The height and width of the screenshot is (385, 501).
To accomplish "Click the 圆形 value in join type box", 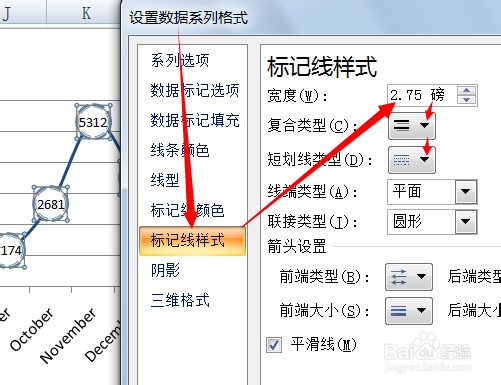I will coord(407,221).
